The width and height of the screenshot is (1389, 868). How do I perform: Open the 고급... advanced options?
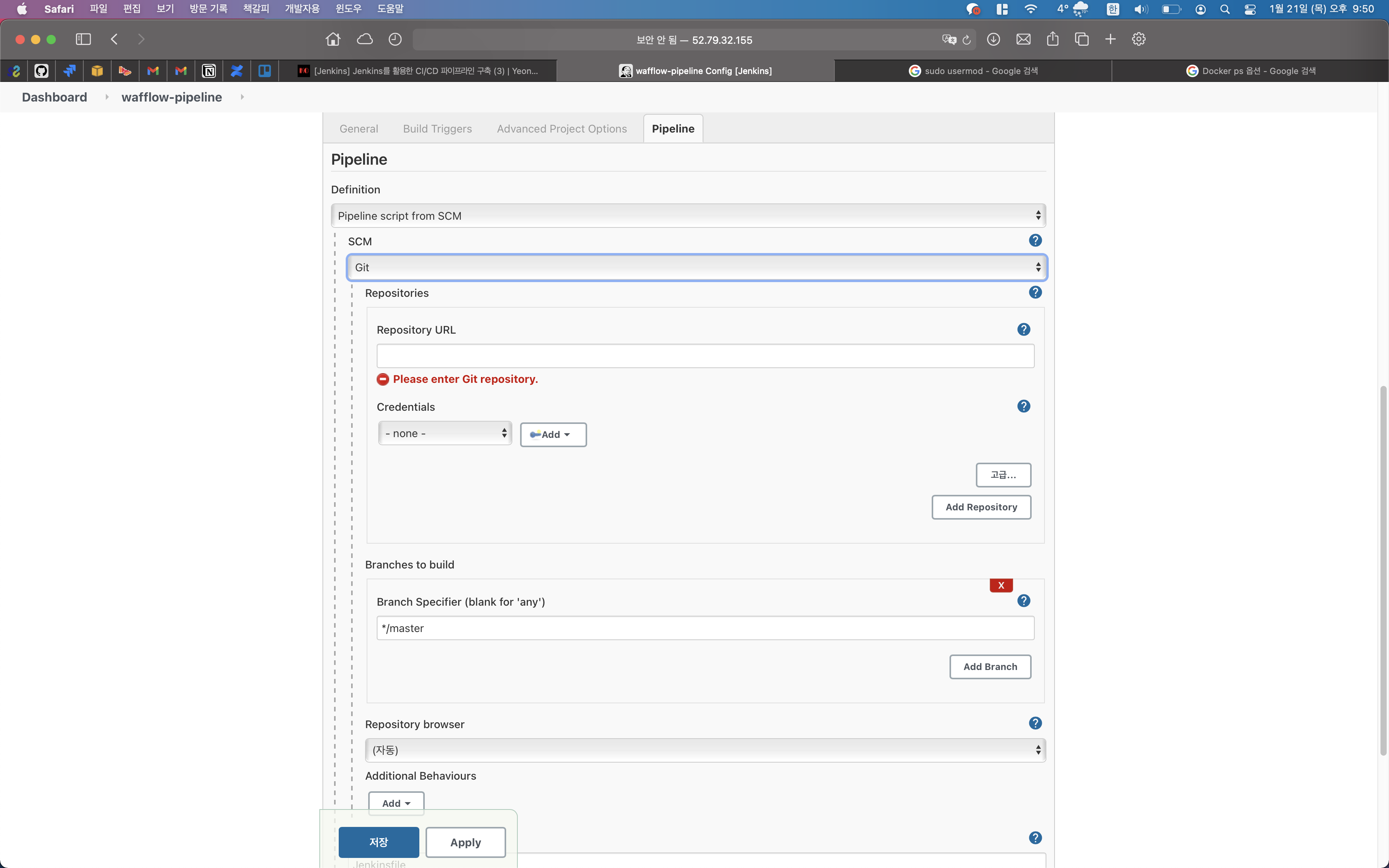pos(1003,475)
